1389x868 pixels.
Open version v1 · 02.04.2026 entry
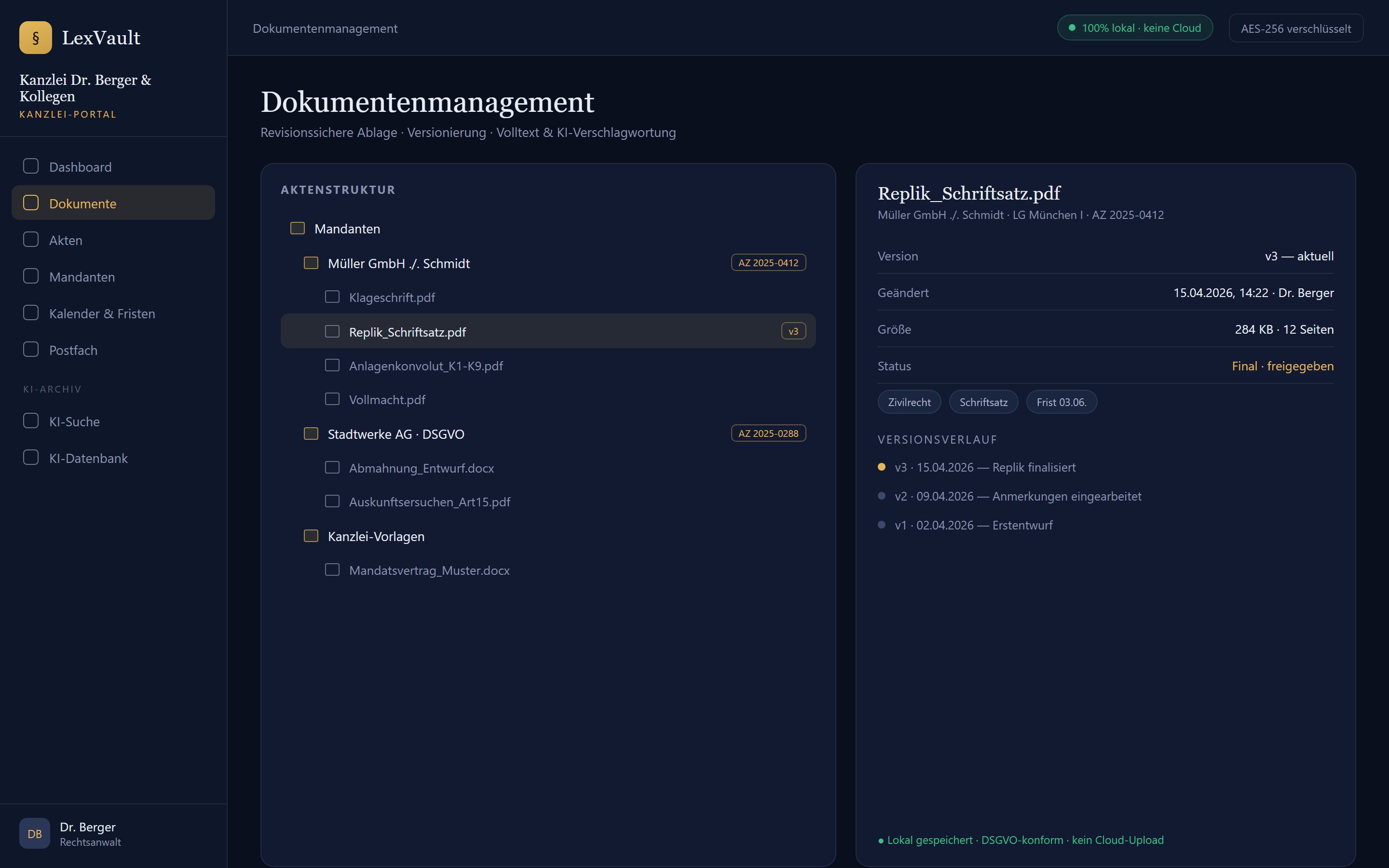pos(966,525)
